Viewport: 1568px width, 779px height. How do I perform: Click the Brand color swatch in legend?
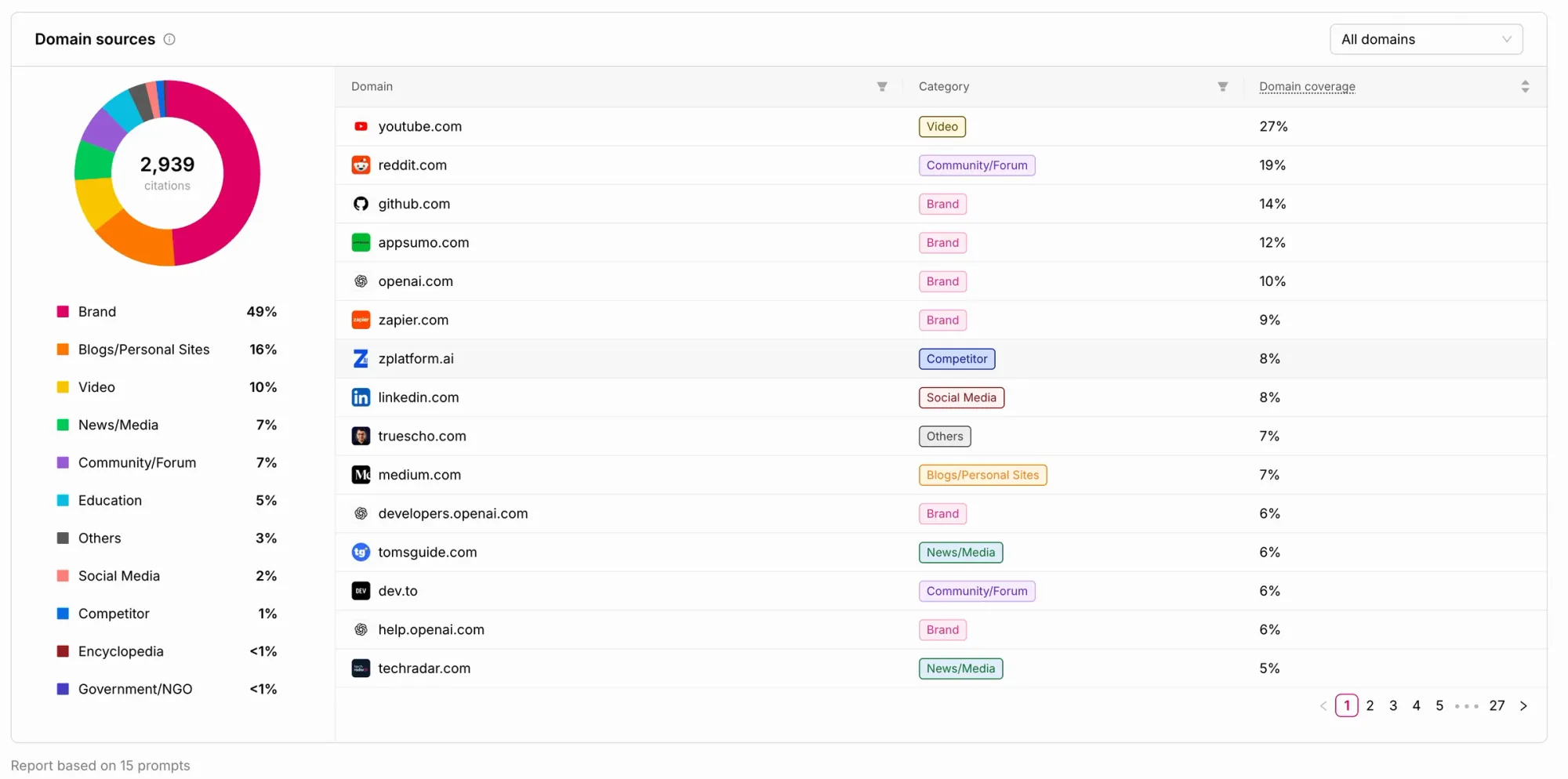[x=64, y=312]
